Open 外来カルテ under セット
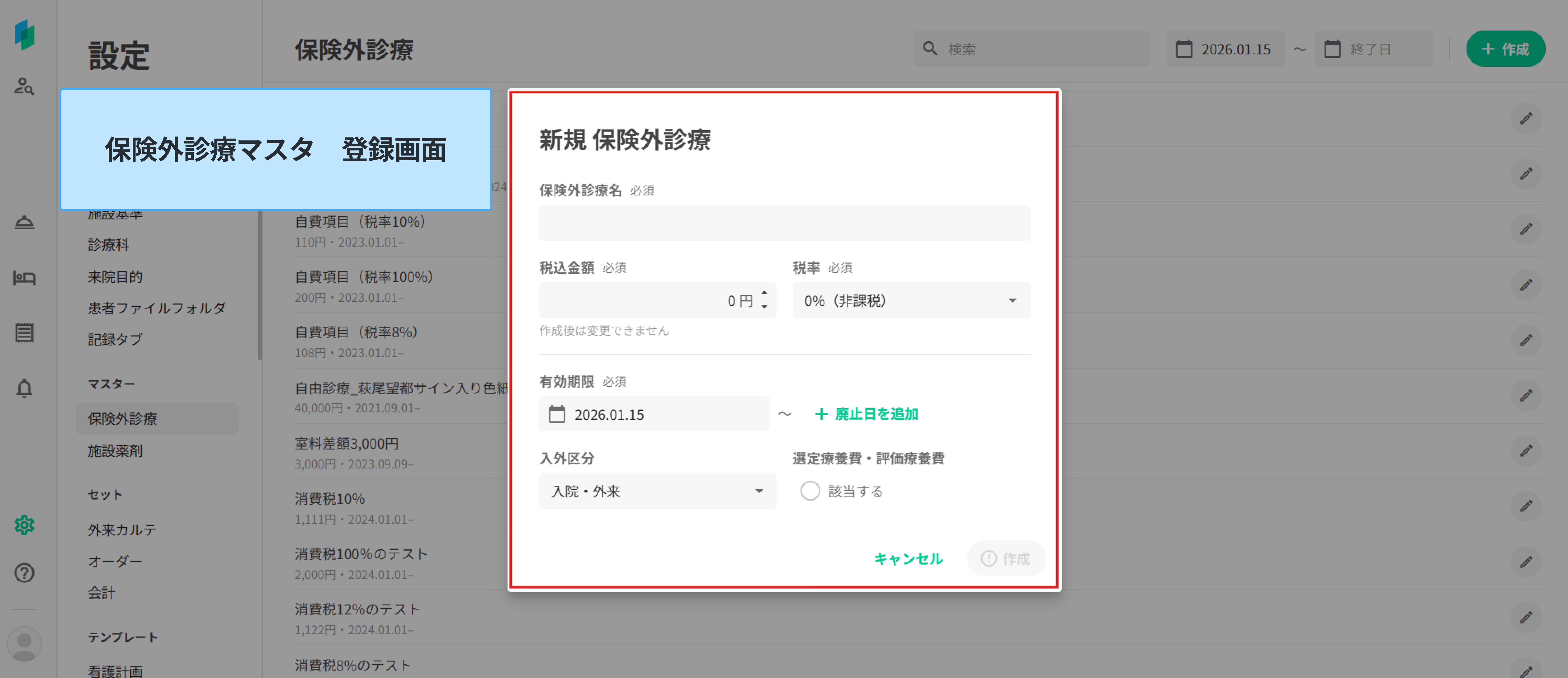The width and height of the screenshot is (1568, 678). tap(122, 530)
